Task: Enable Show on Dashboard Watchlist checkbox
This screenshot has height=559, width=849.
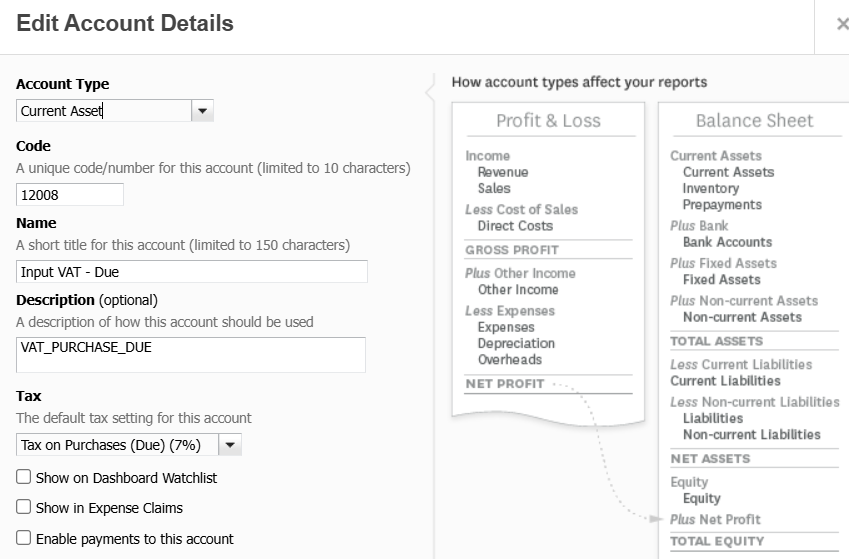Action: click(24, 478)
